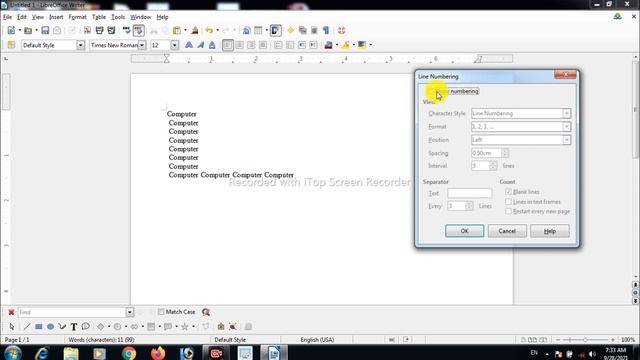Click the Styles and Formatting icon

[x=11, y=45]
